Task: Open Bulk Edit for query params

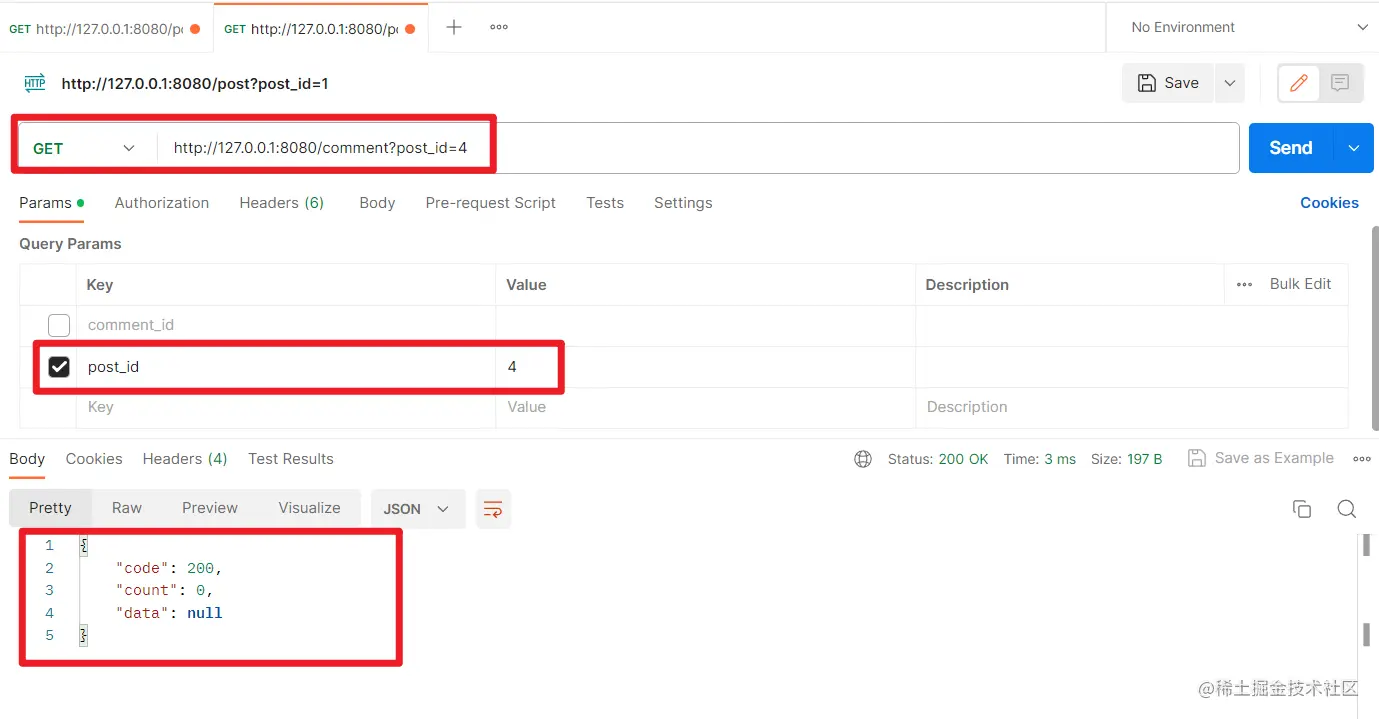Action: click(1300, 284)
